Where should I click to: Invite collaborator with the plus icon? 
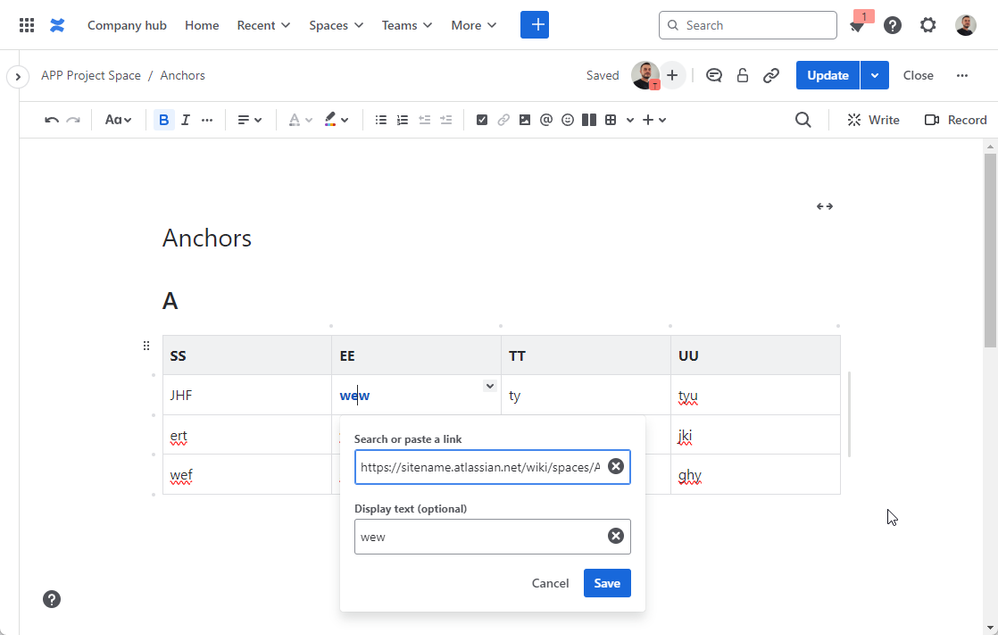pyautogui.click(x=672, y=75)
